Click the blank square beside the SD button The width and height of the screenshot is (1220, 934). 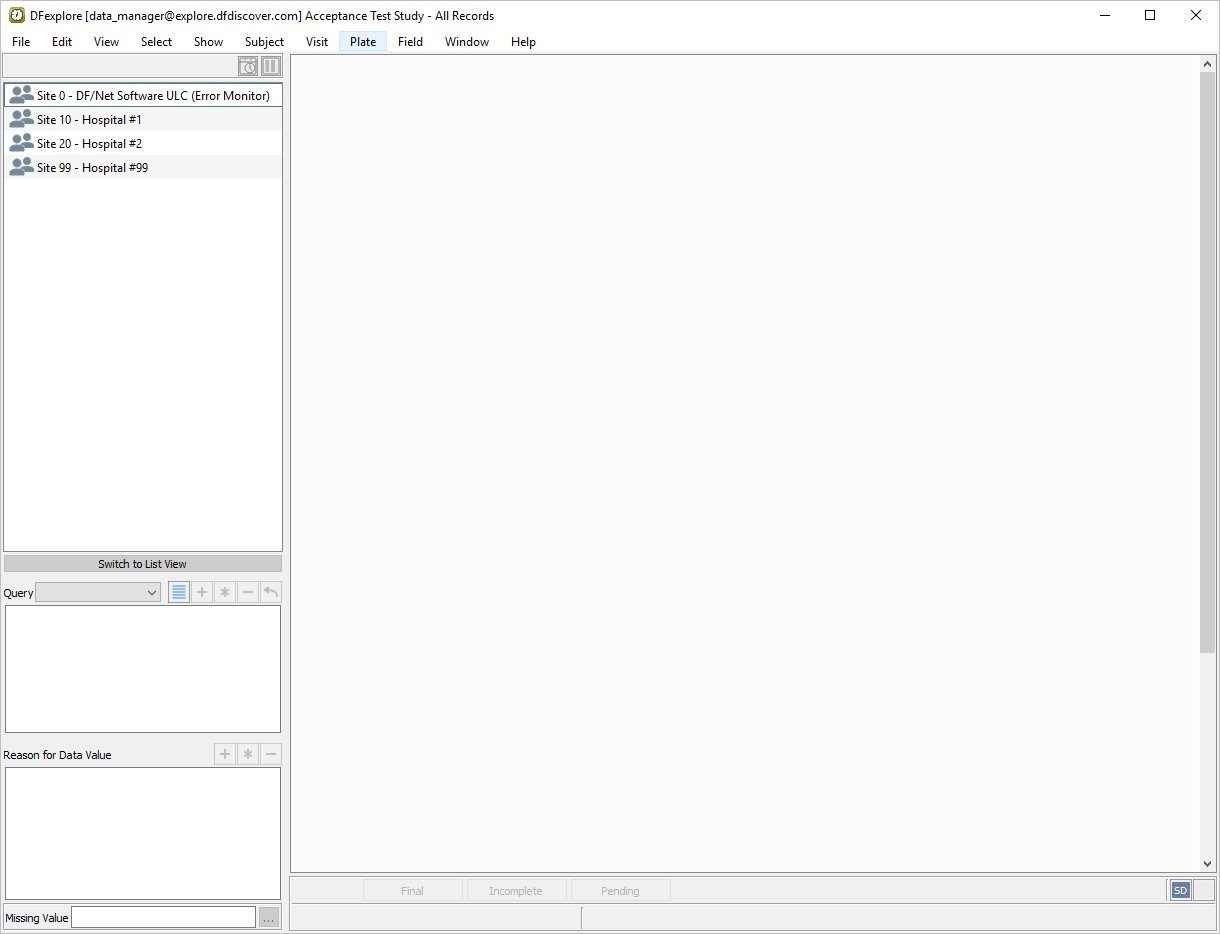(1204, 890)
